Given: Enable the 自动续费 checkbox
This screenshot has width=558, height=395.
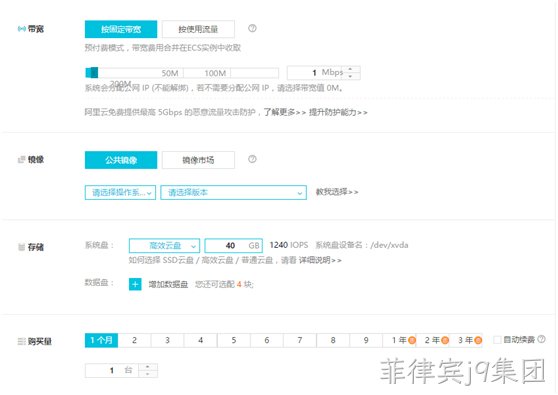Looking at the screenshot, I should pos(497,339).
